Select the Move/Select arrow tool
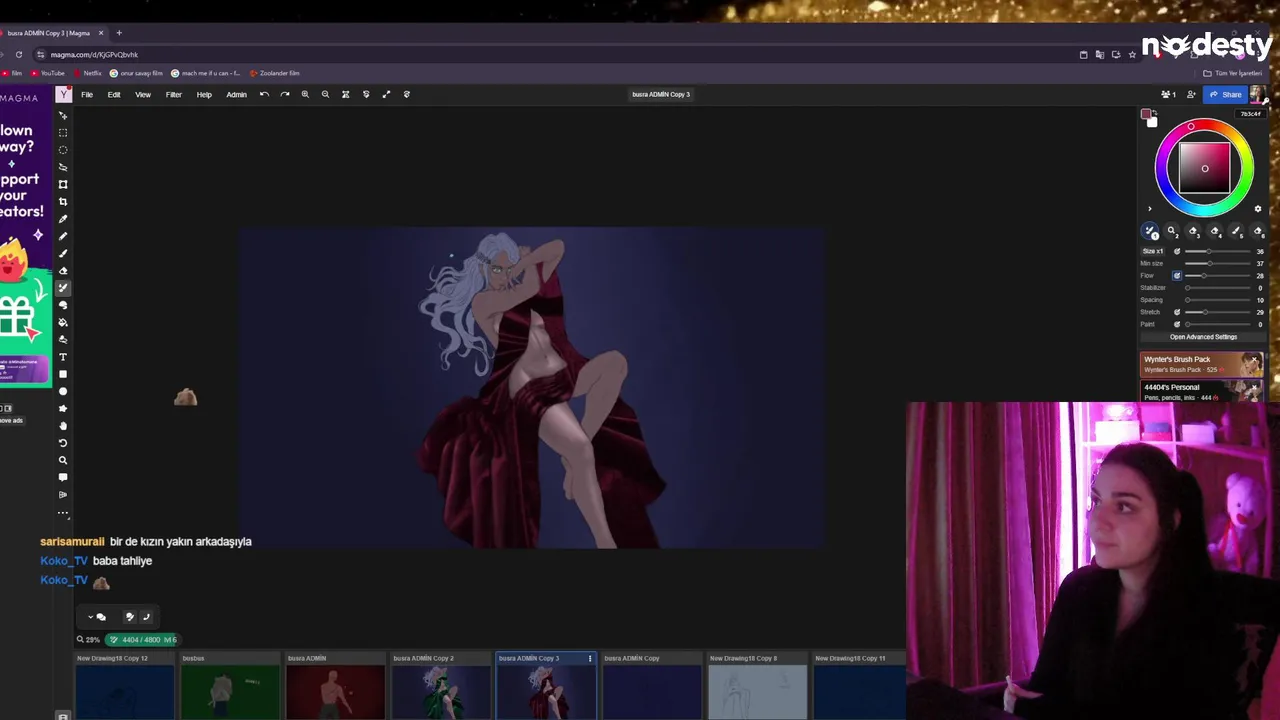This screenshot has height=720, width=1280. coord(63,115)
